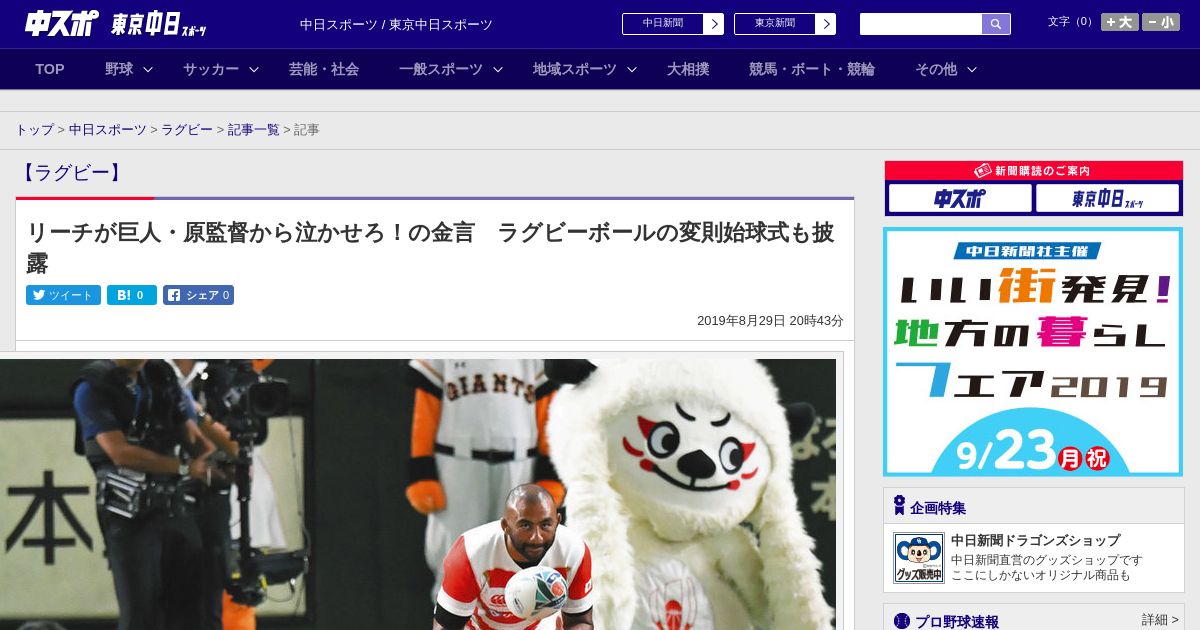This screenshot has height=630, width=1200.
Task: Click 中スポ subscription button in sidebar
Action: [x=960, y=198]
